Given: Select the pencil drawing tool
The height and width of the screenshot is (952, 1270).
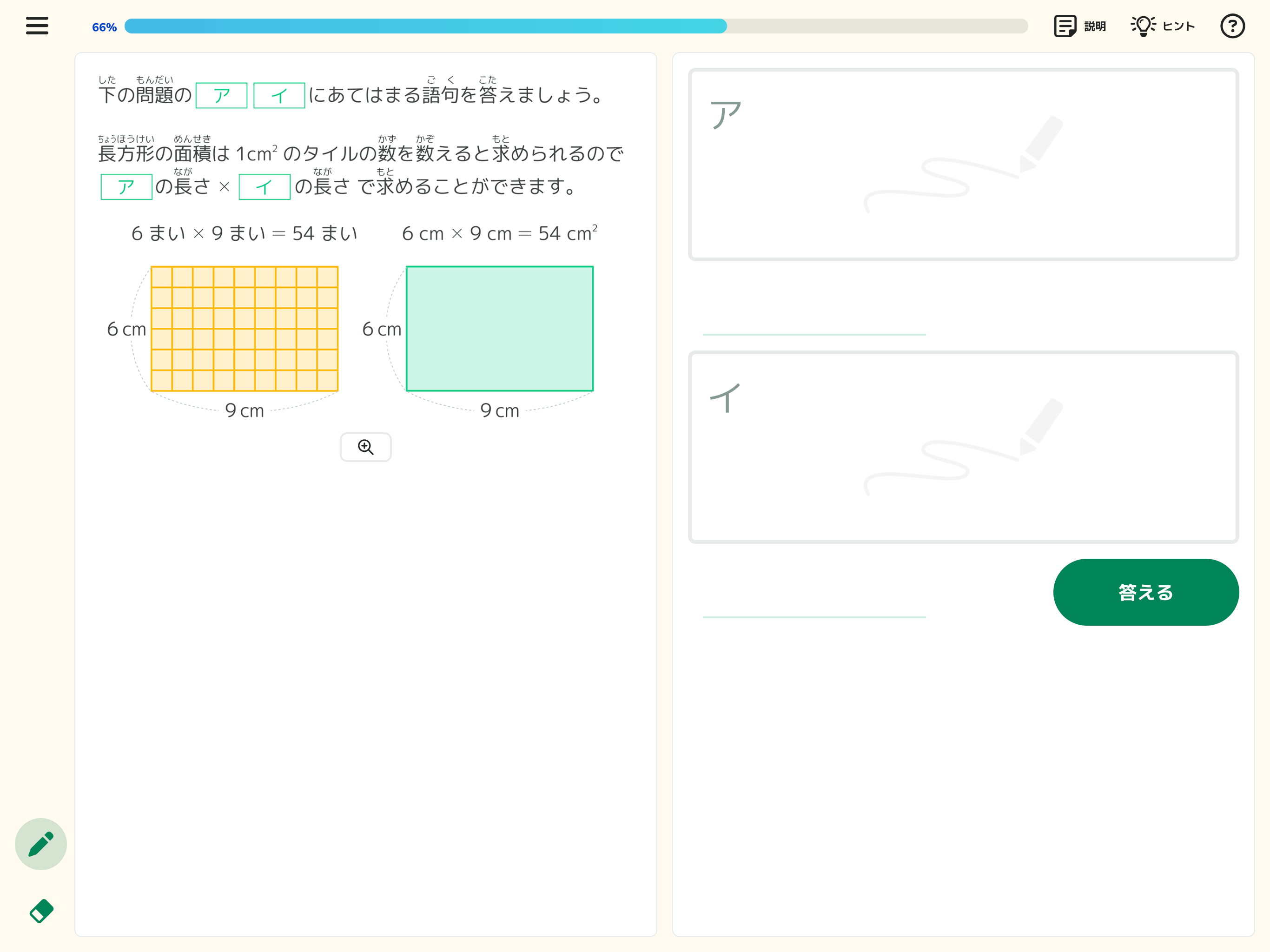Looking at the screenshot, I should click(41, 844).
